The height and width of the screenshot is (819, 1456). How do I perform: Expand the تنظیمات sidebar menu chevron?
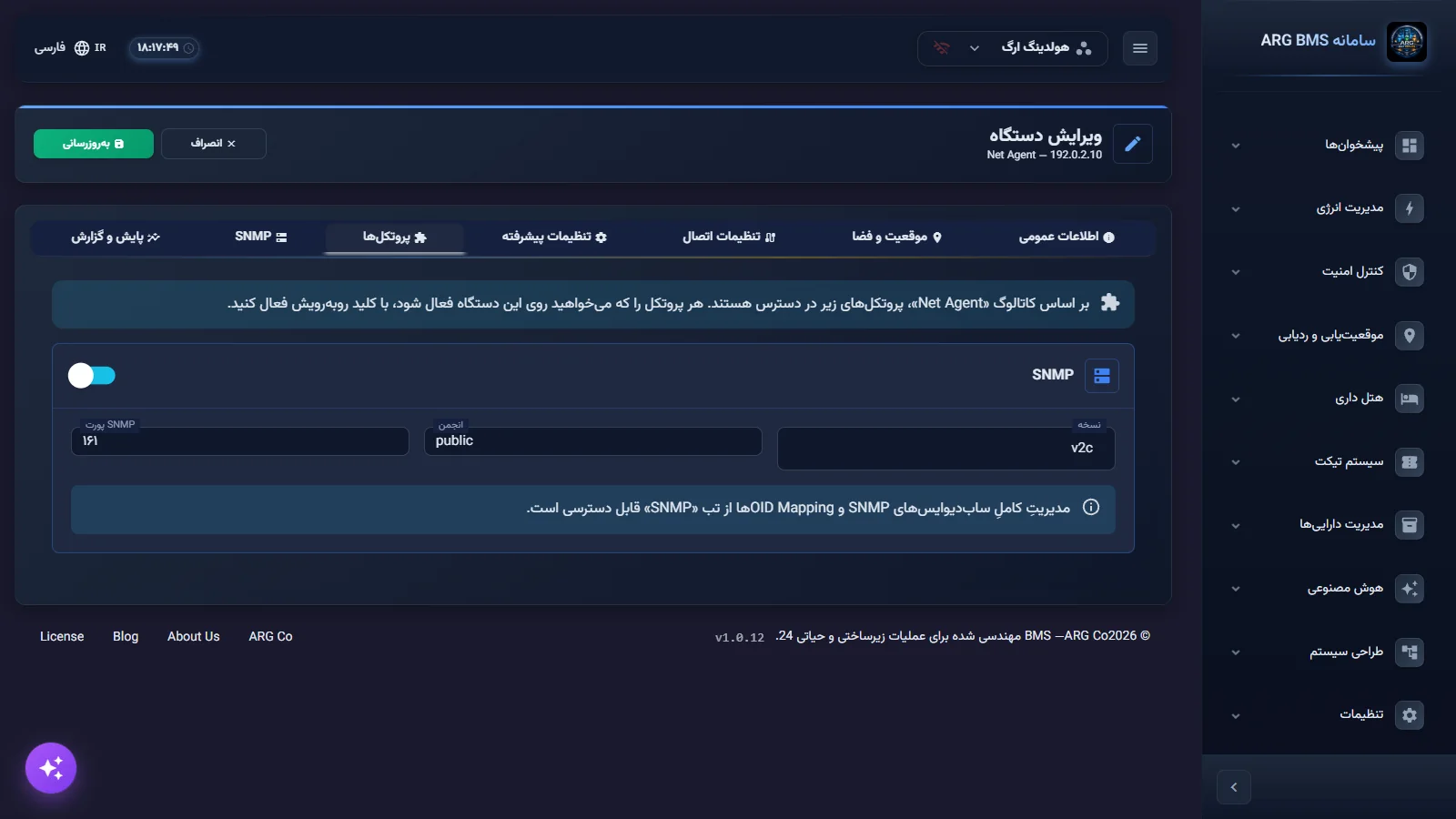pos(1236,716)
